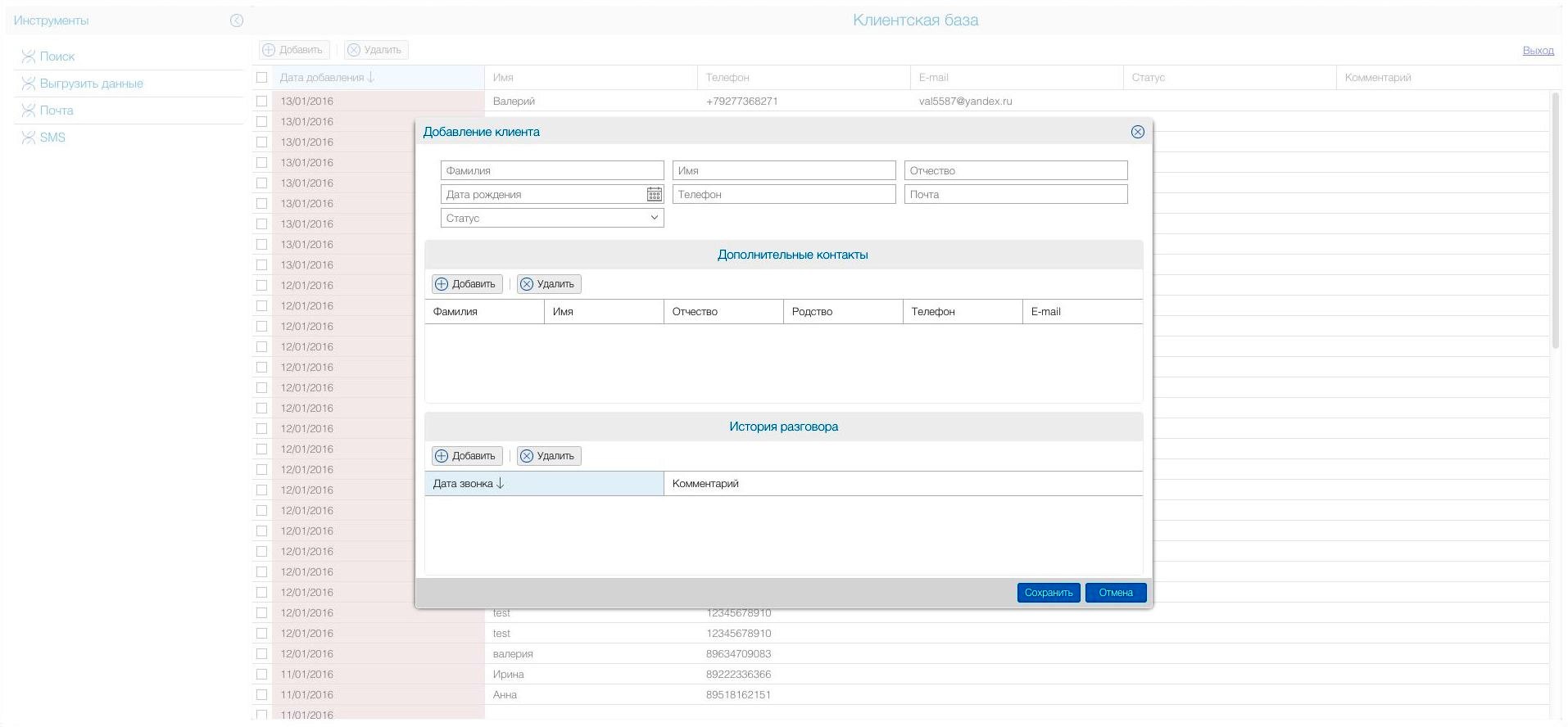Close the Добавление клиента dialog
Screen dimensions: 1568x727
pyautogui.click(x=1137, y=132)
